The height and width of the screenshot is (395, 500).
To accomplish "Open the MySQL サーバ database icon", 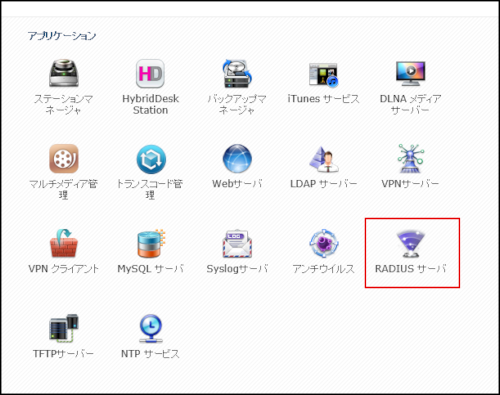I will point(151,243).
